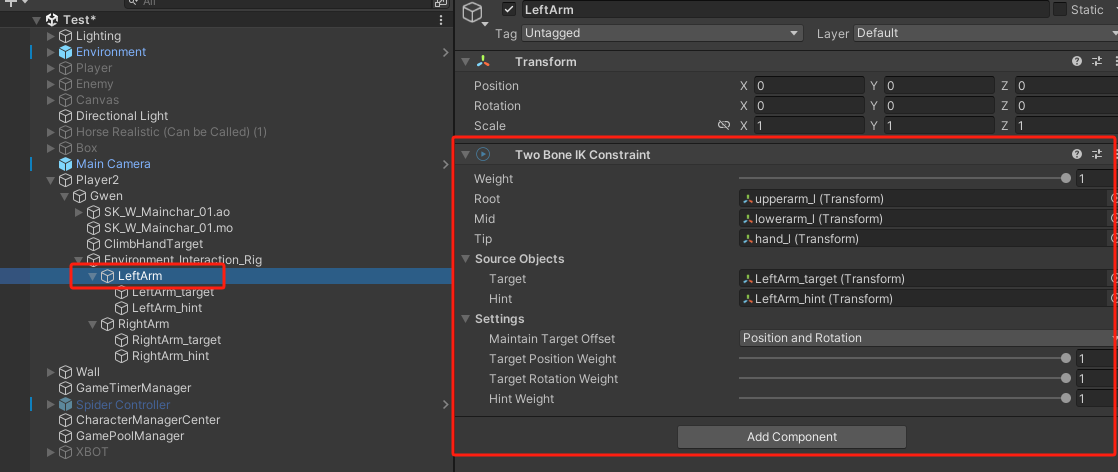
Task: Select Main Camera in the hierarchy
Action: [113, 164]
